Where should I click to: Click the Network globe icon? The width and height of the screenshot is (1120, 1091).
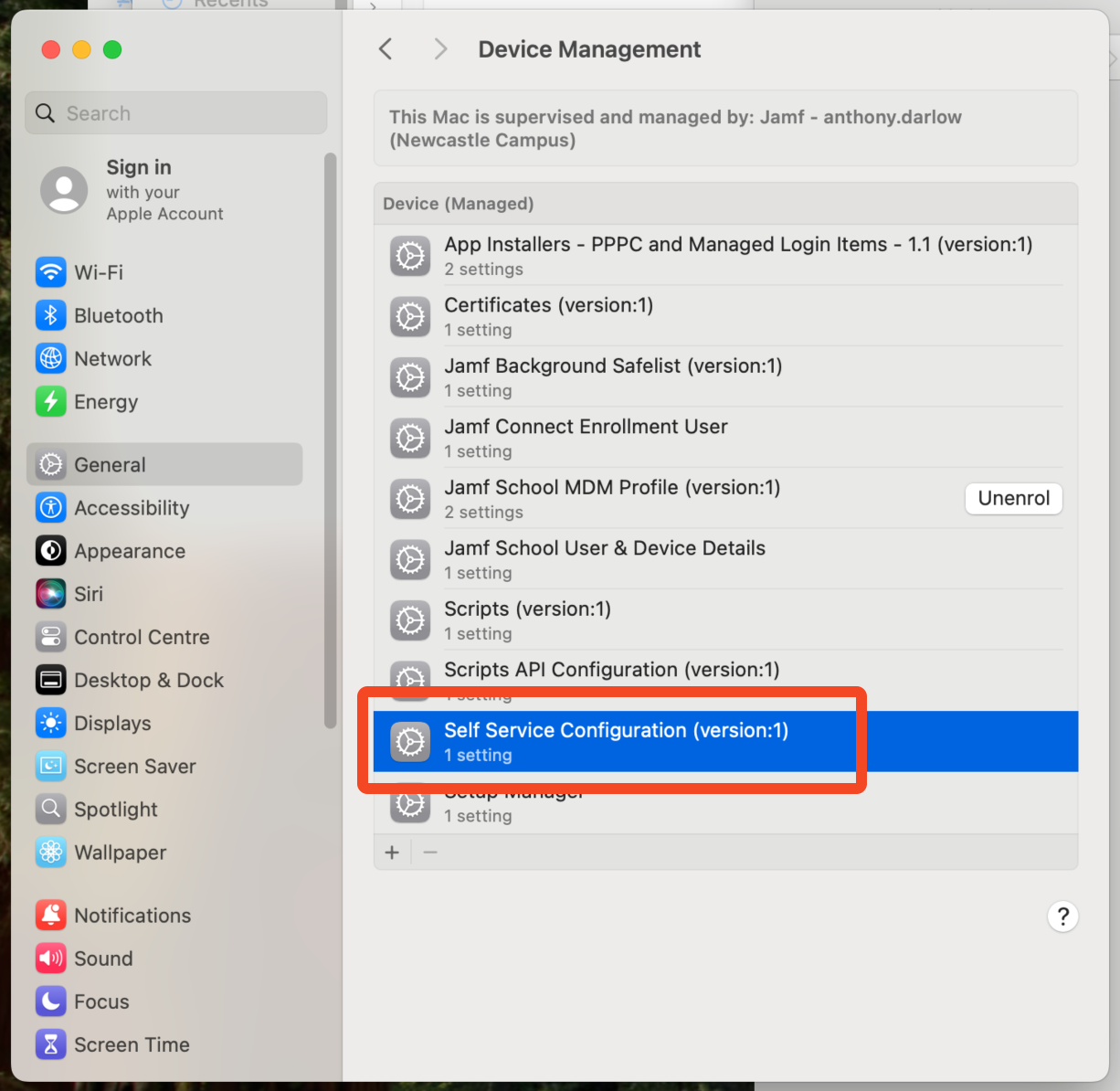coord(51,358)
